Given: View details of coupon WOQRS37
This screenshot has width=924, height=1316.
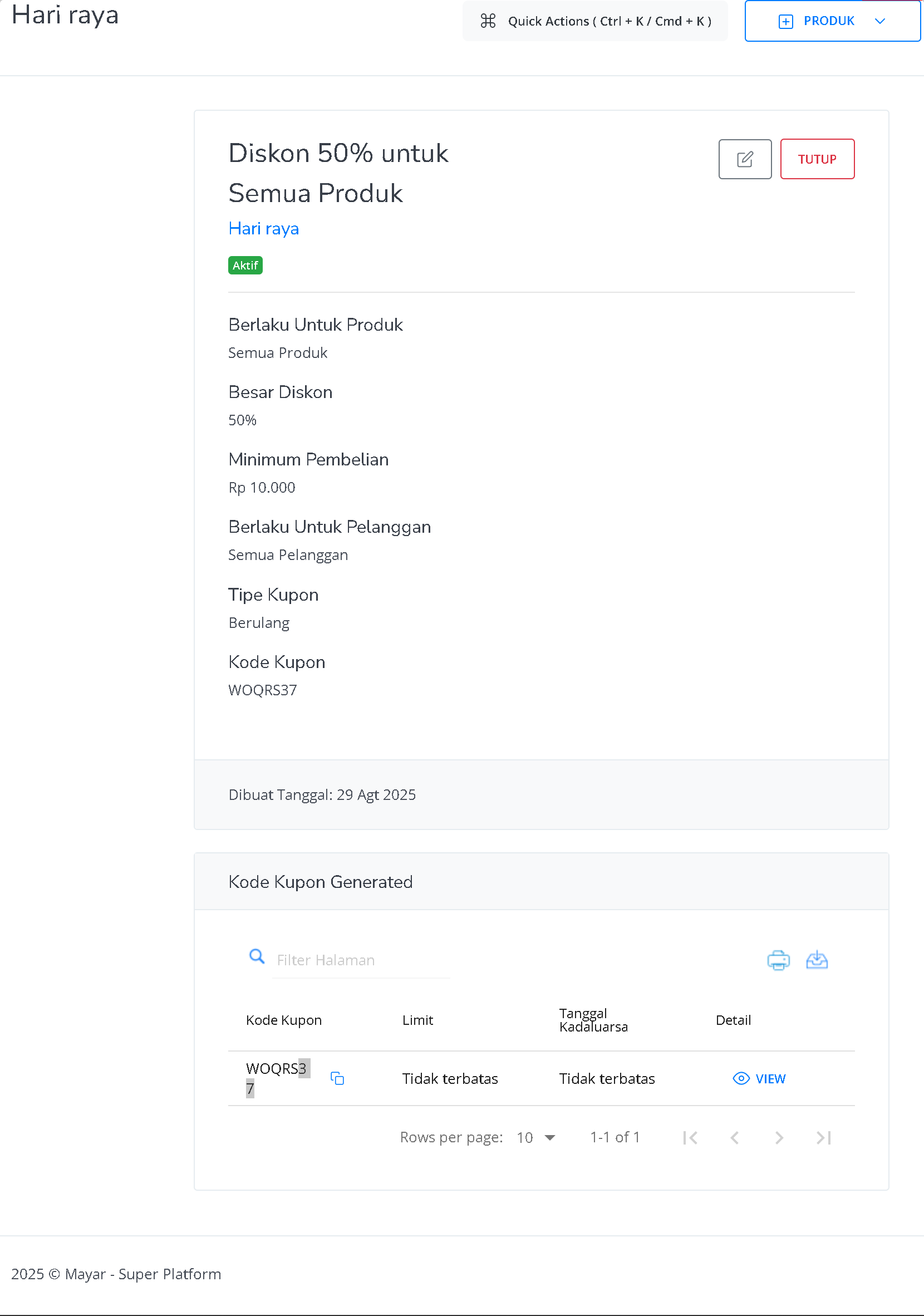Looking at the screenshot, I should pos(759,1079).
